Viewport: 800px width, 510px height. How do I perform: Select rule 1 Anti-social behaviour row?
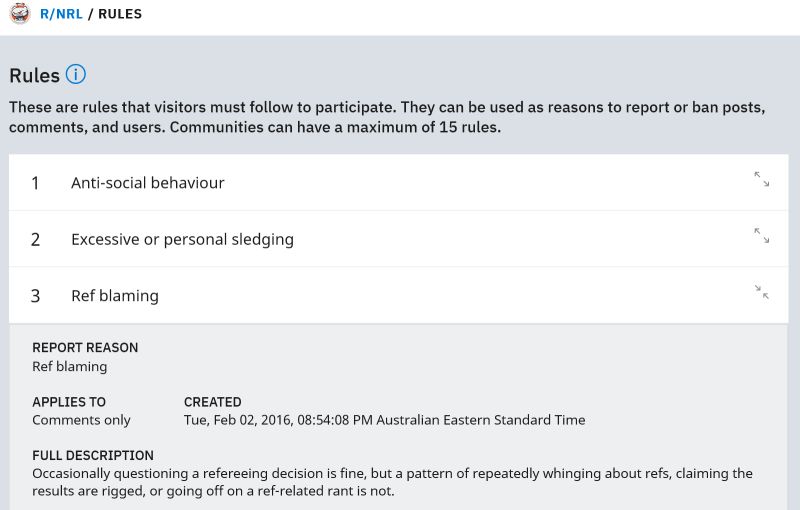click(x=398, y=183)
